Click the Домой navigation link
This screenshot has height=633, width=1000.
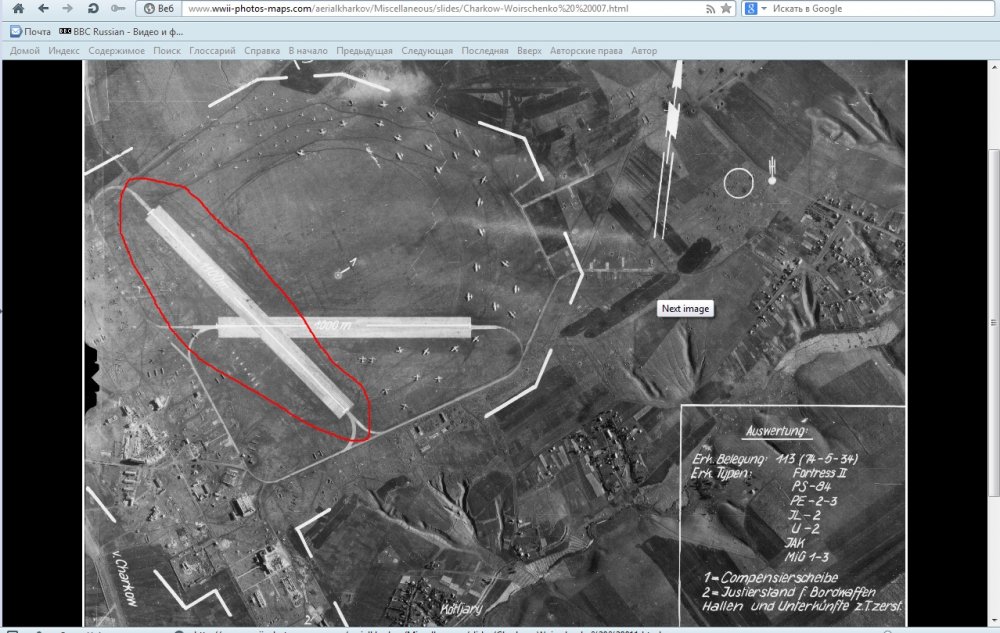pyautogui.click(x=25, y=50)
